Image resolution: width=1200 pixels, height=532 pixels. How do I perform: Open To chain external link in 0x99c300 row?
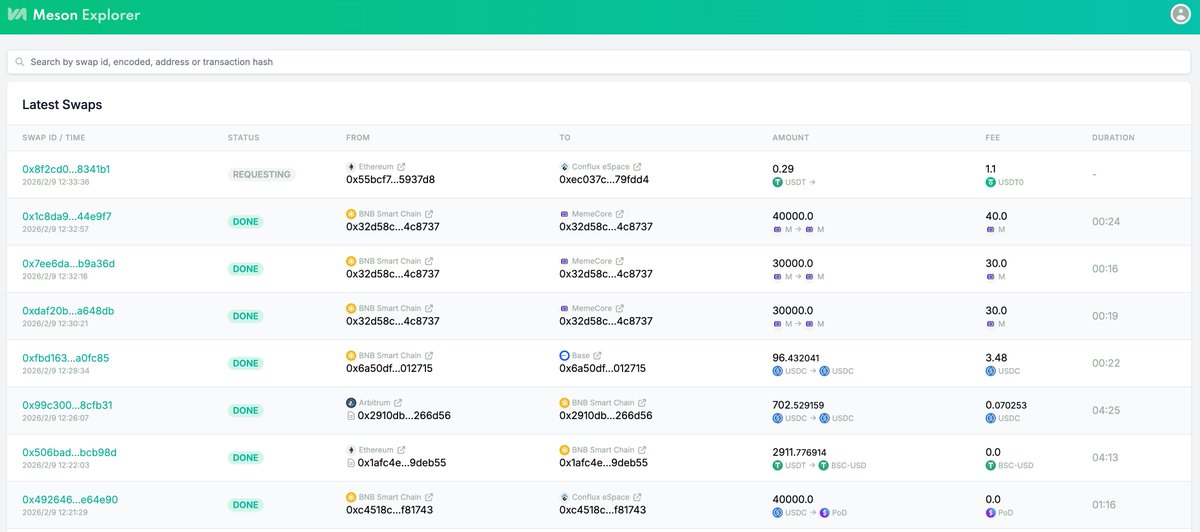coord(642,402)
